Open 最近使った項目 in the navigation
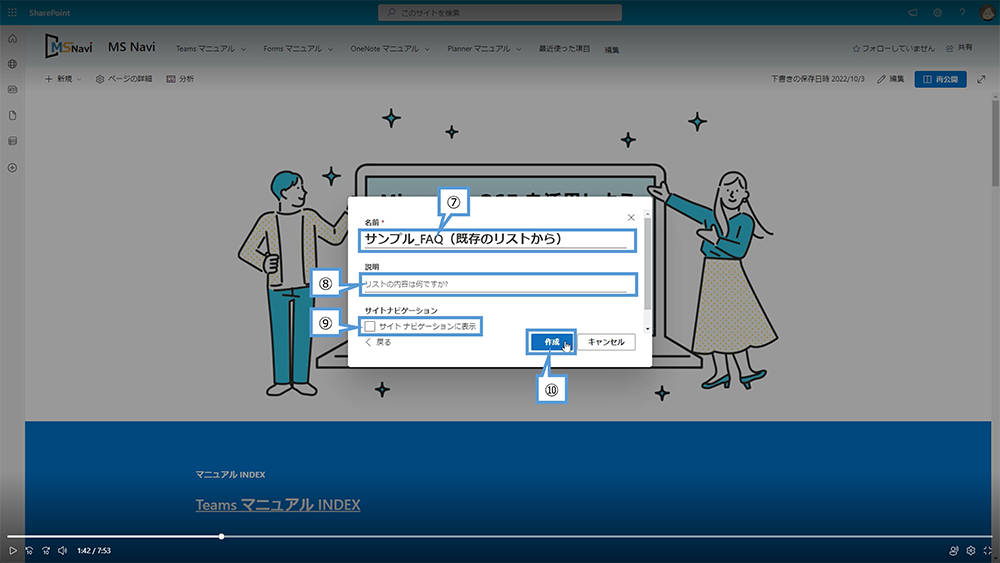Image resolution: width=1000 pixels, height=563 pixels. (564, 48)
